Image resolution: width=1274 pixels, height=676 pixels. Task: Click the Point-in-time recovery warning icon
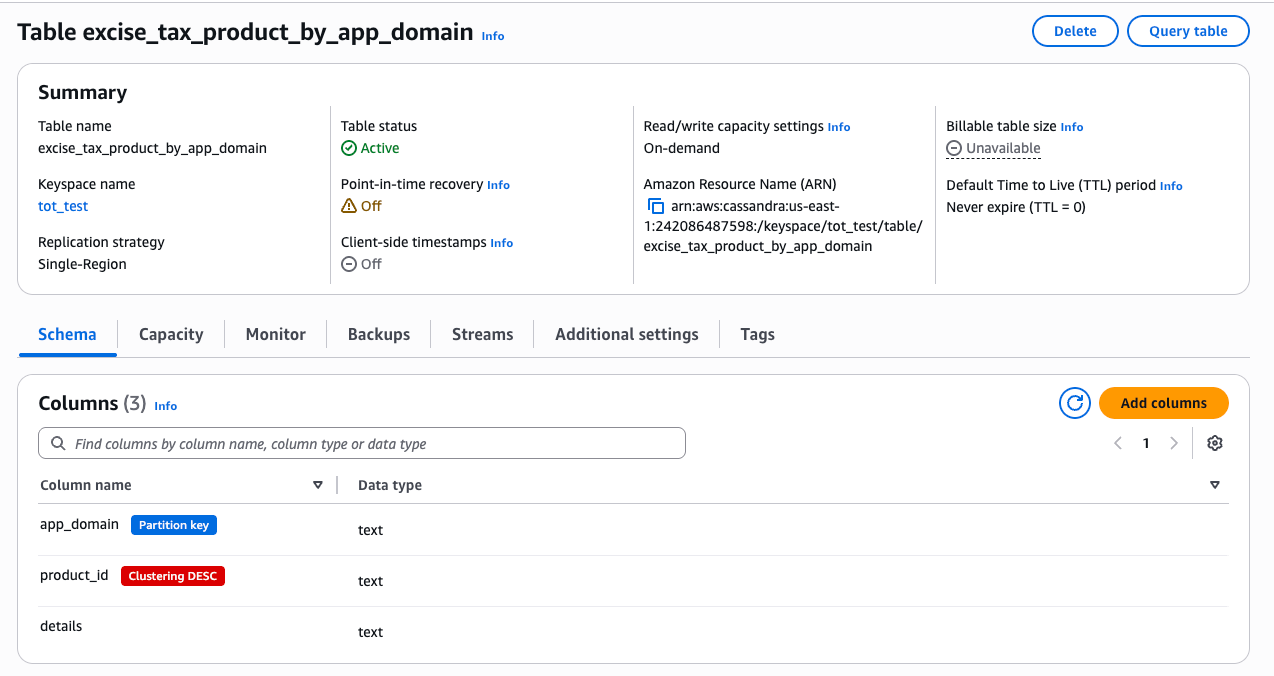[x=348, y=206]
